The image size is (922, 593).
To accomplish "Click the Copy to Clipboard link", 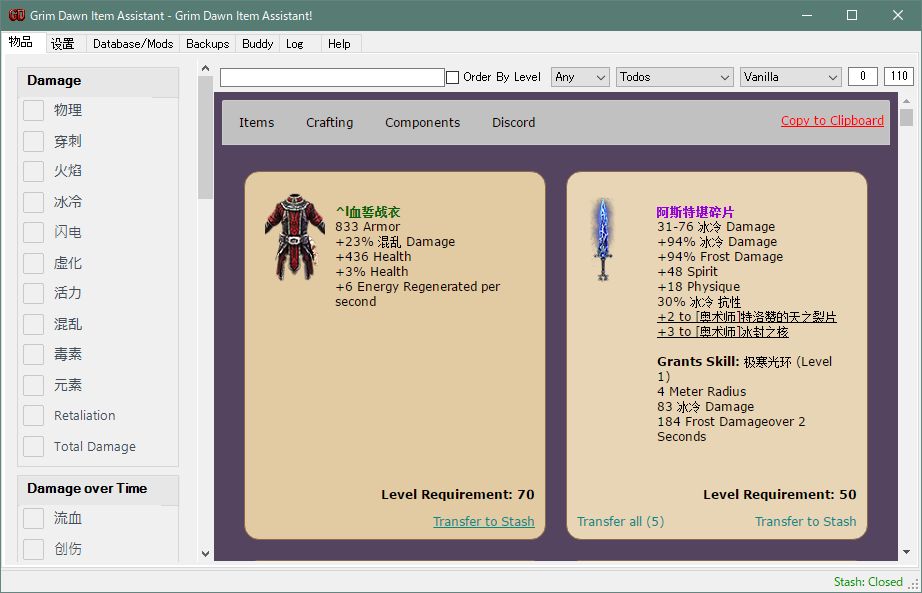I will click(832, 121).
